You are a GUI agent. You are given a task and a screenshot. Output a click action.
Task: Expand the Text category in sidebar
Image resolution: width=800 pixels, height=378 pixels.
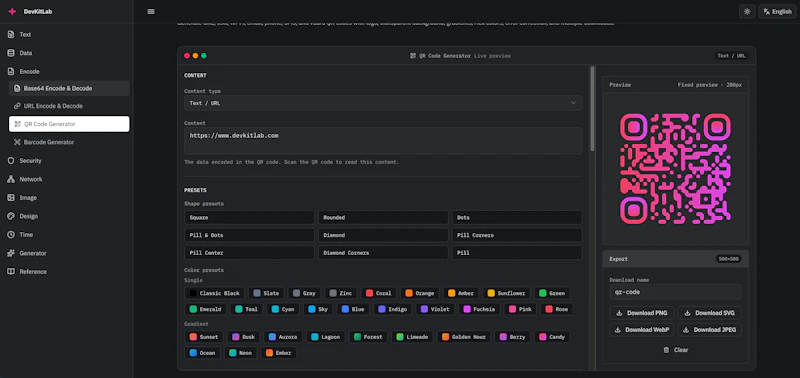[x=67, y=35]
